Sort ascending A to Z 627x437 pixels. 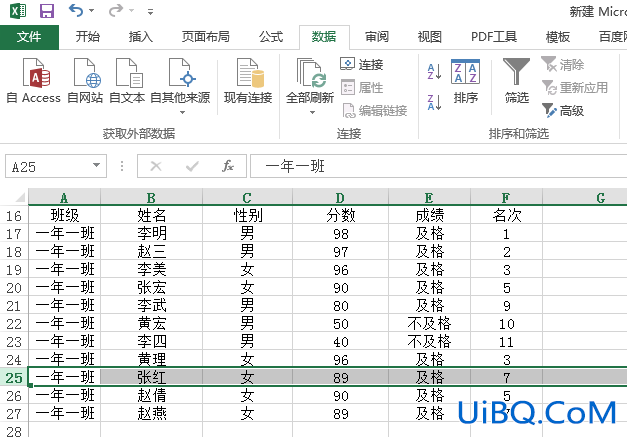tap(434, 72)
